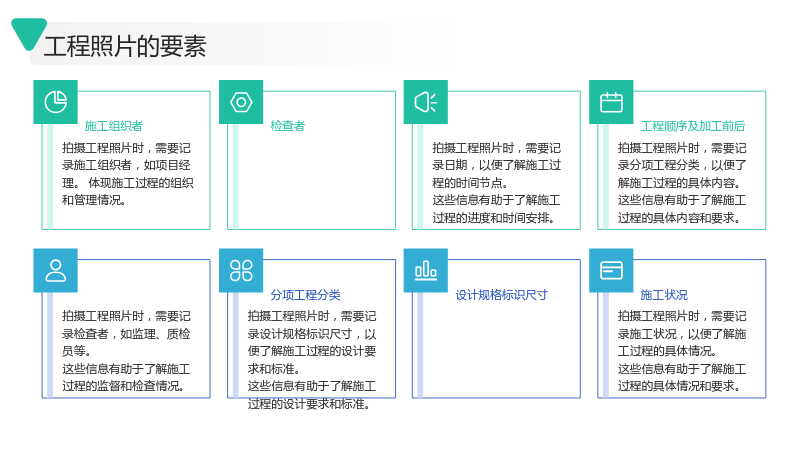This screenshot has width=800, height=450.
Task: Click the four-squares grid icon
Action: (241, 270)
